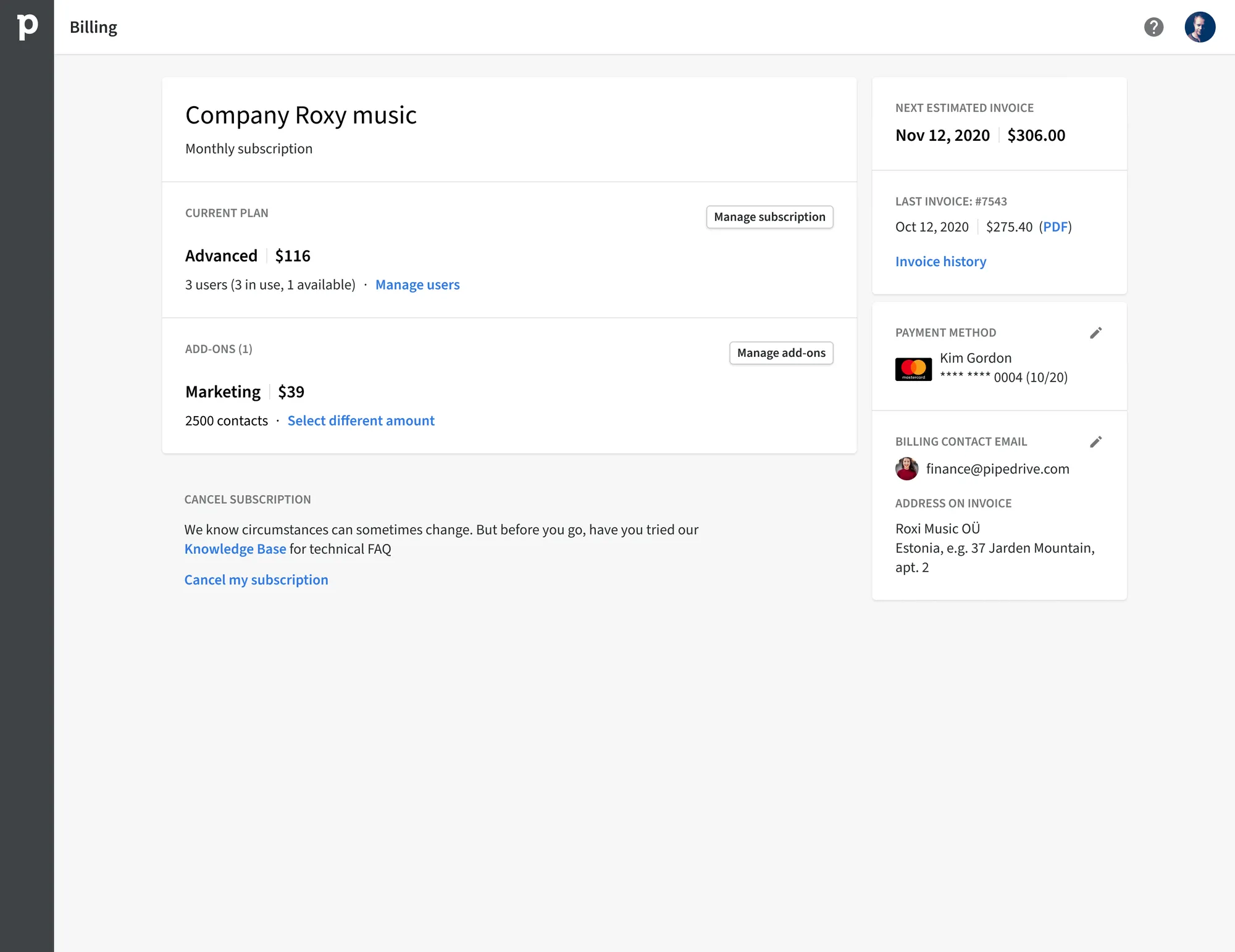Click the Oct 12, 2020 invoice date
The height and width of the screenshot is (952, 1235).
932,227
